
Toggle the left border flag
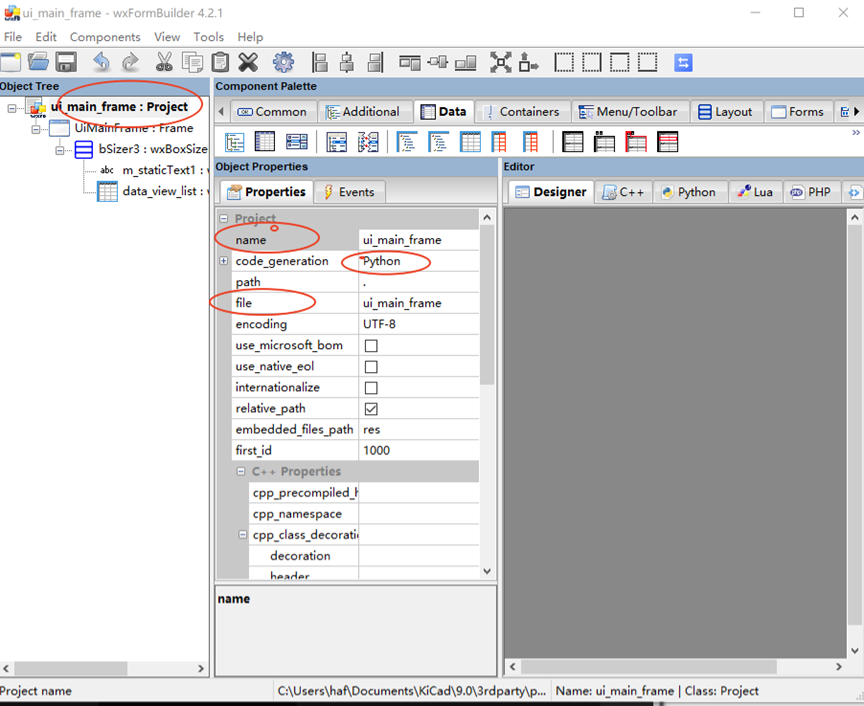pyautogui.click(x=564, y=62)
